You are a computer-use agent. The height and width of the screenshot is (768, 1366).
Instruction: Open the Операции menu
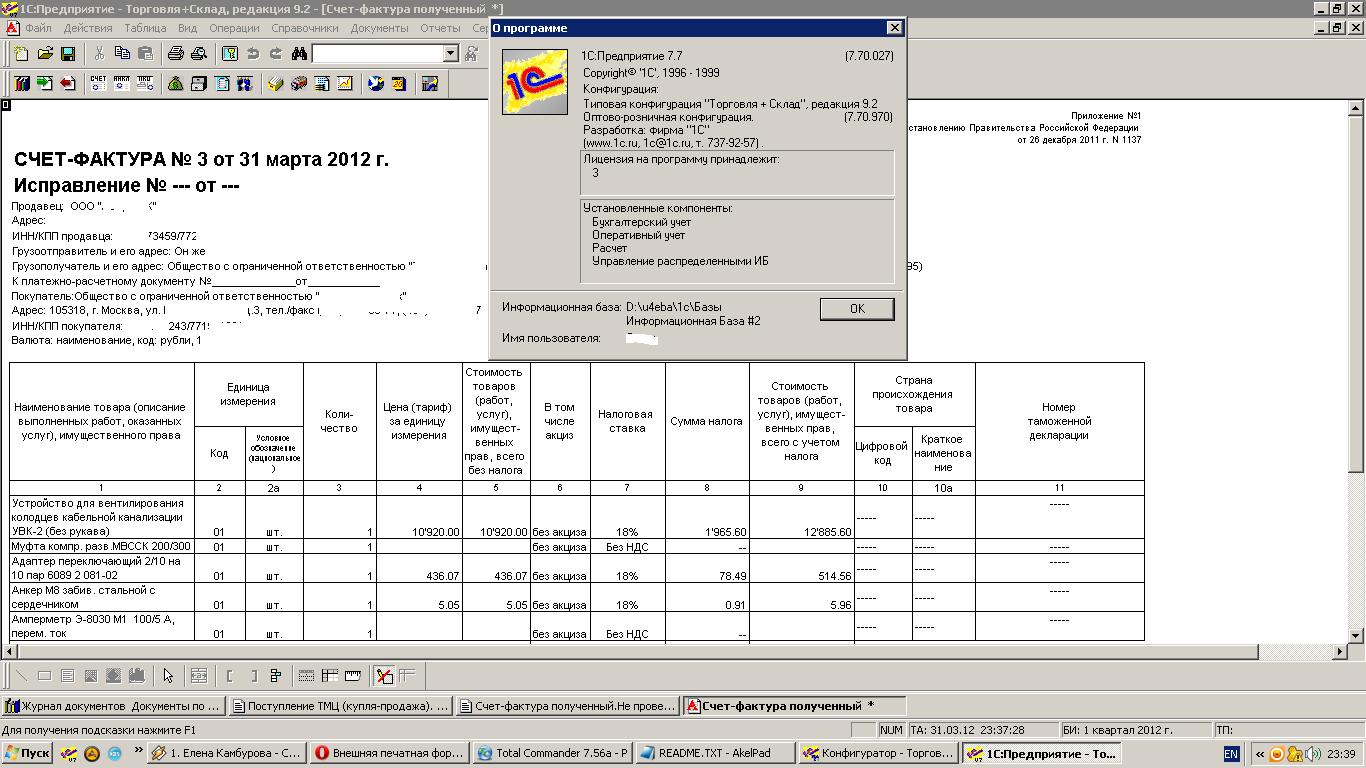click(x=234, y=28)
